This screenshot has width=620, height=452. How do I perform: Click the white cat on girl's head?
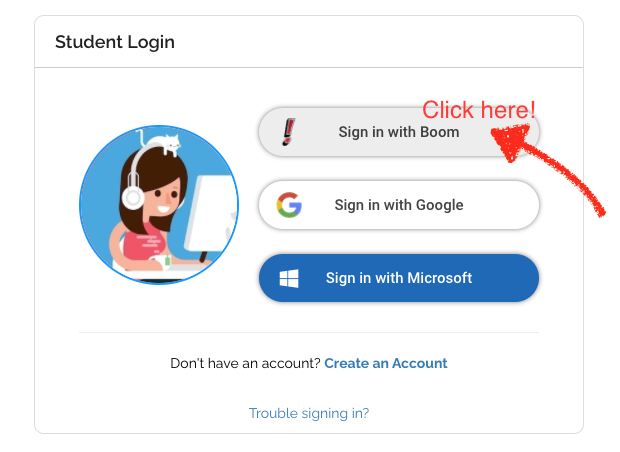pos(162,143)
